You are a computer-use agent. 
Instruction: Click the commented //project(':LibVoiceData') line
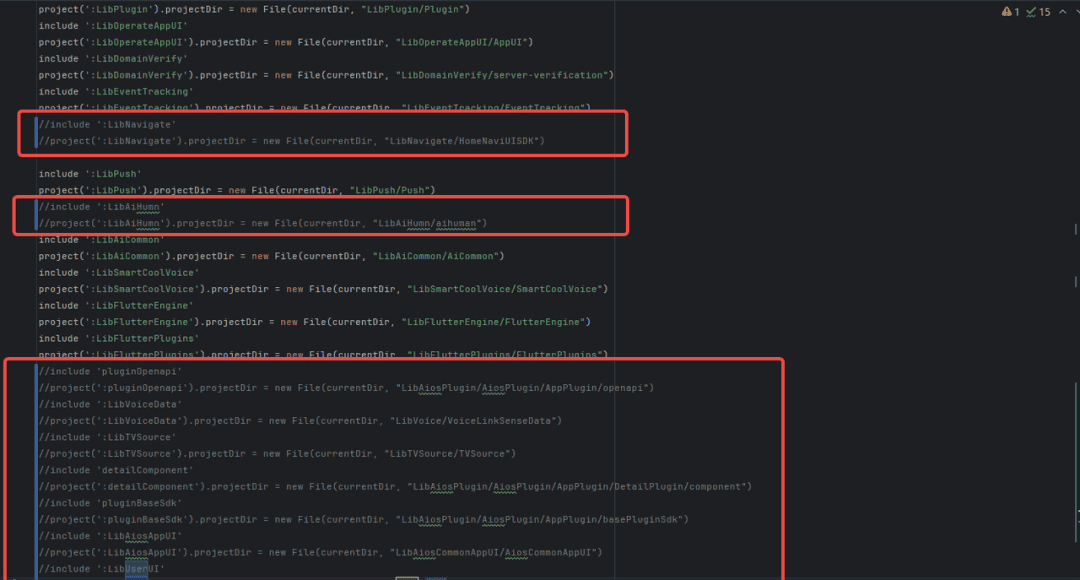[300, 421]
